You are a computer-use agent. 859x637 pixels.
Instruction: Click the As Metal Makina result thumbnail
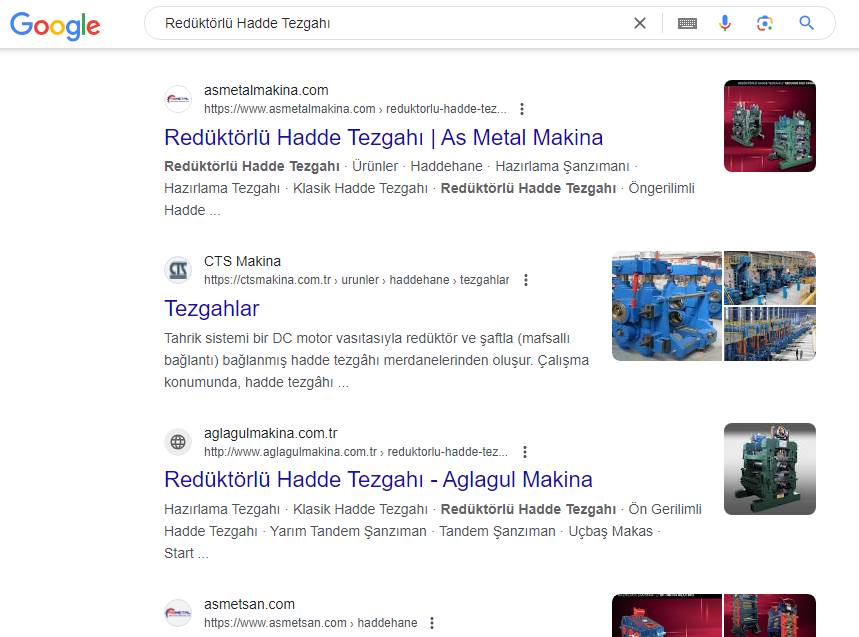(x=769, y=126)
